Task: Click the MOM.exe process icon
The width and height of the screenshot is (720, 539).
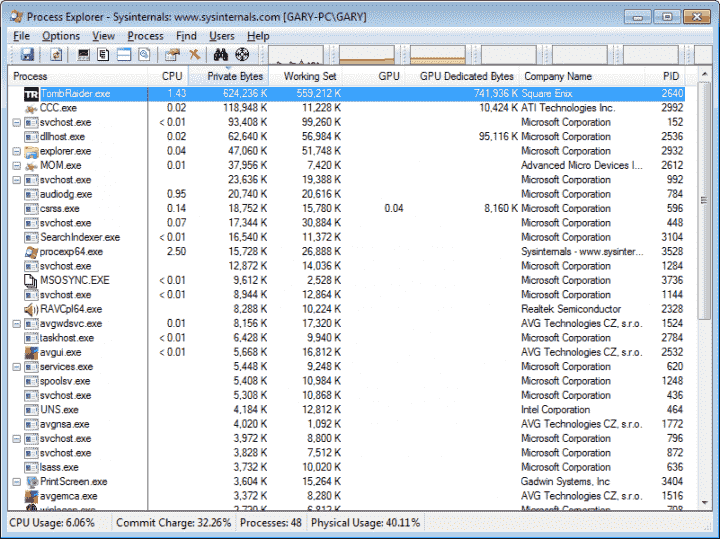Action: click(x=31, y=166)
